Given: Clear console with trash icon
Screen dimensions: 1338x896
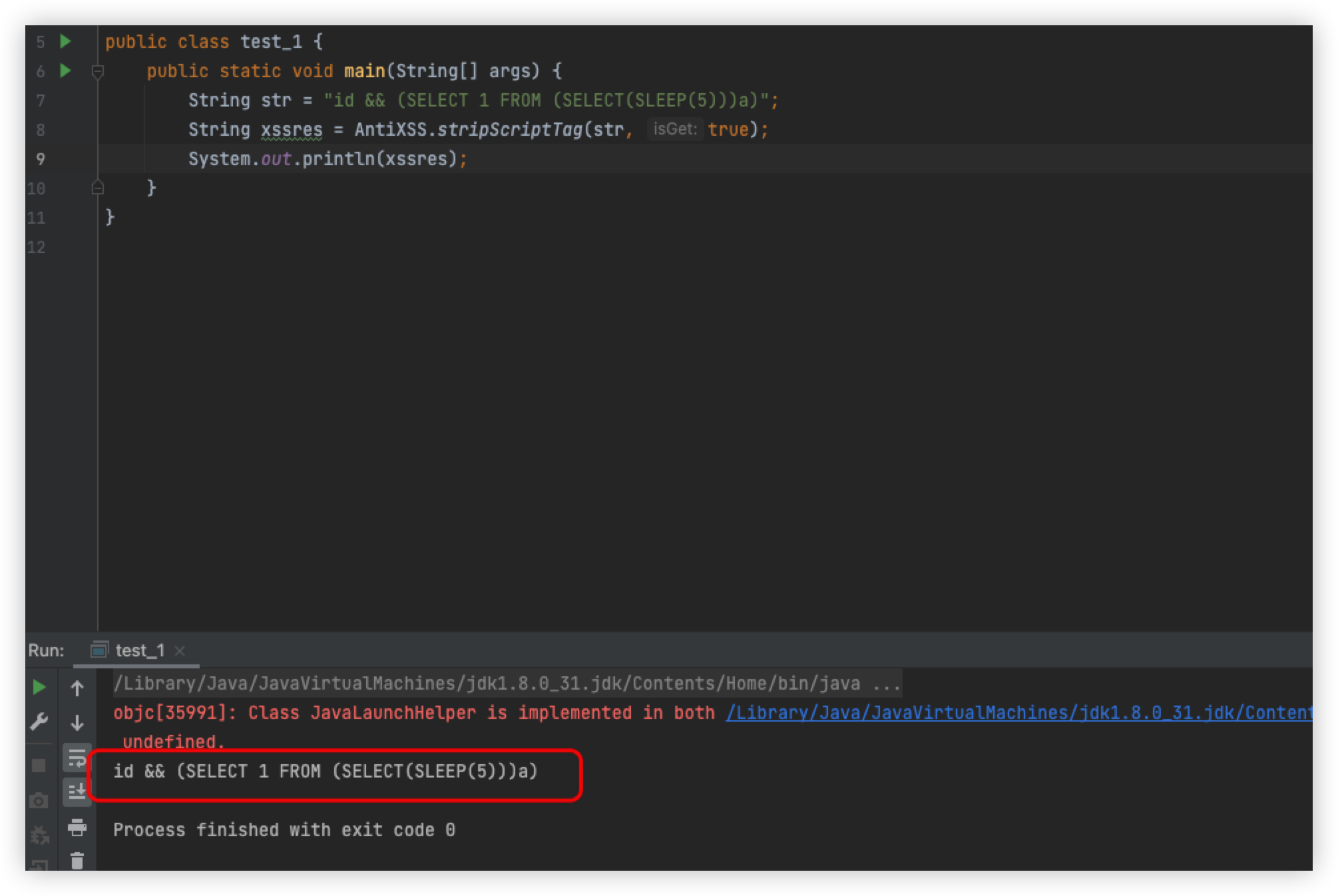Looking at the screenshot, I should click(x=77, y=861).
